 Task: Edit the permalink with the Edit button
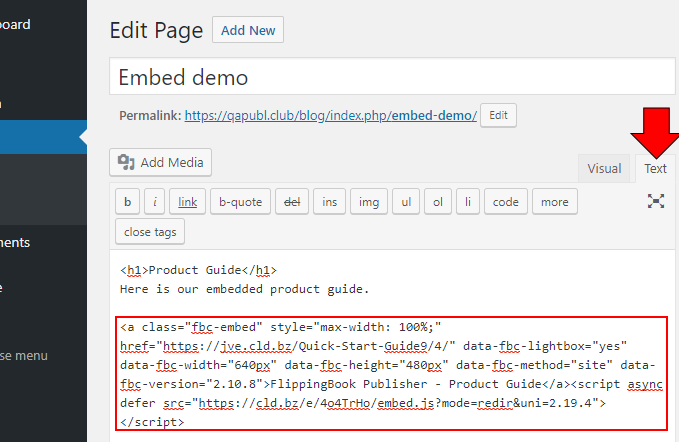[x=498, y=115]
